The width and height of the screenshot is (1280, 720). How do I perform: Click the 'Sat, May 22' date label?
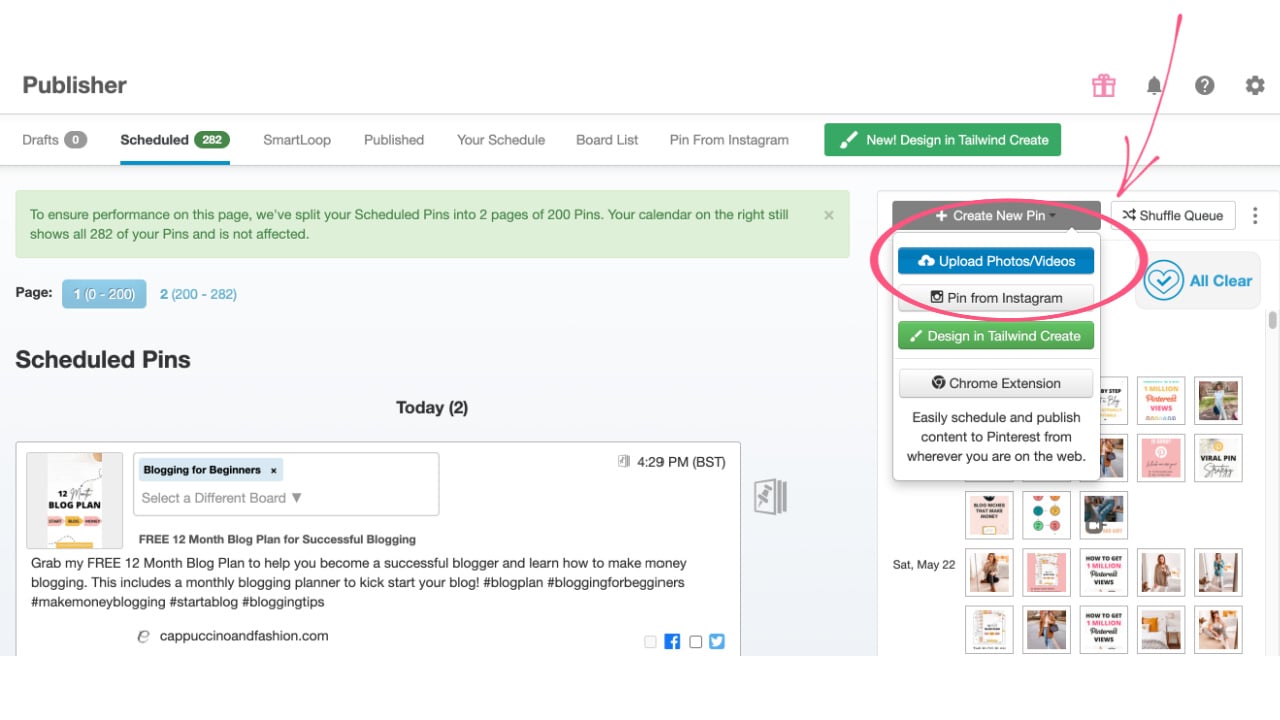923,565
